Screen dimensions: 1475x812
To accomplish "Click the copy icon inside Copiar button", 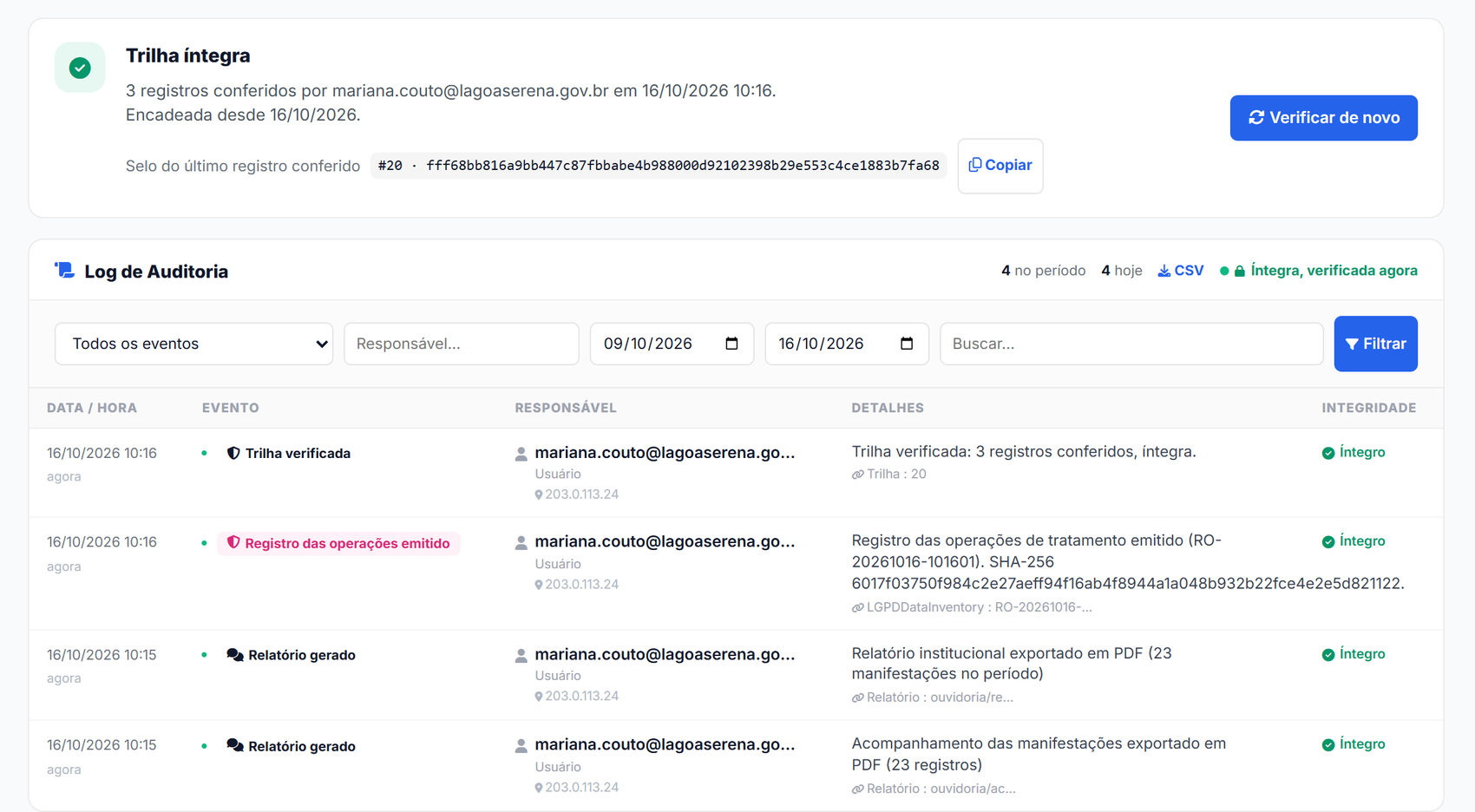I will click(x=975, y=165).
